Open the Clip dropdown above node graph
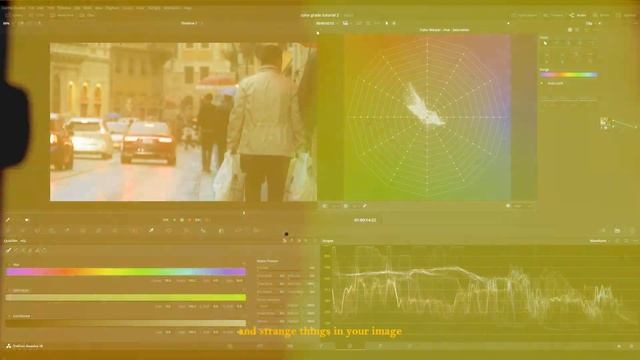The width and height of the screenshot is (640, 360). (591, 23)
